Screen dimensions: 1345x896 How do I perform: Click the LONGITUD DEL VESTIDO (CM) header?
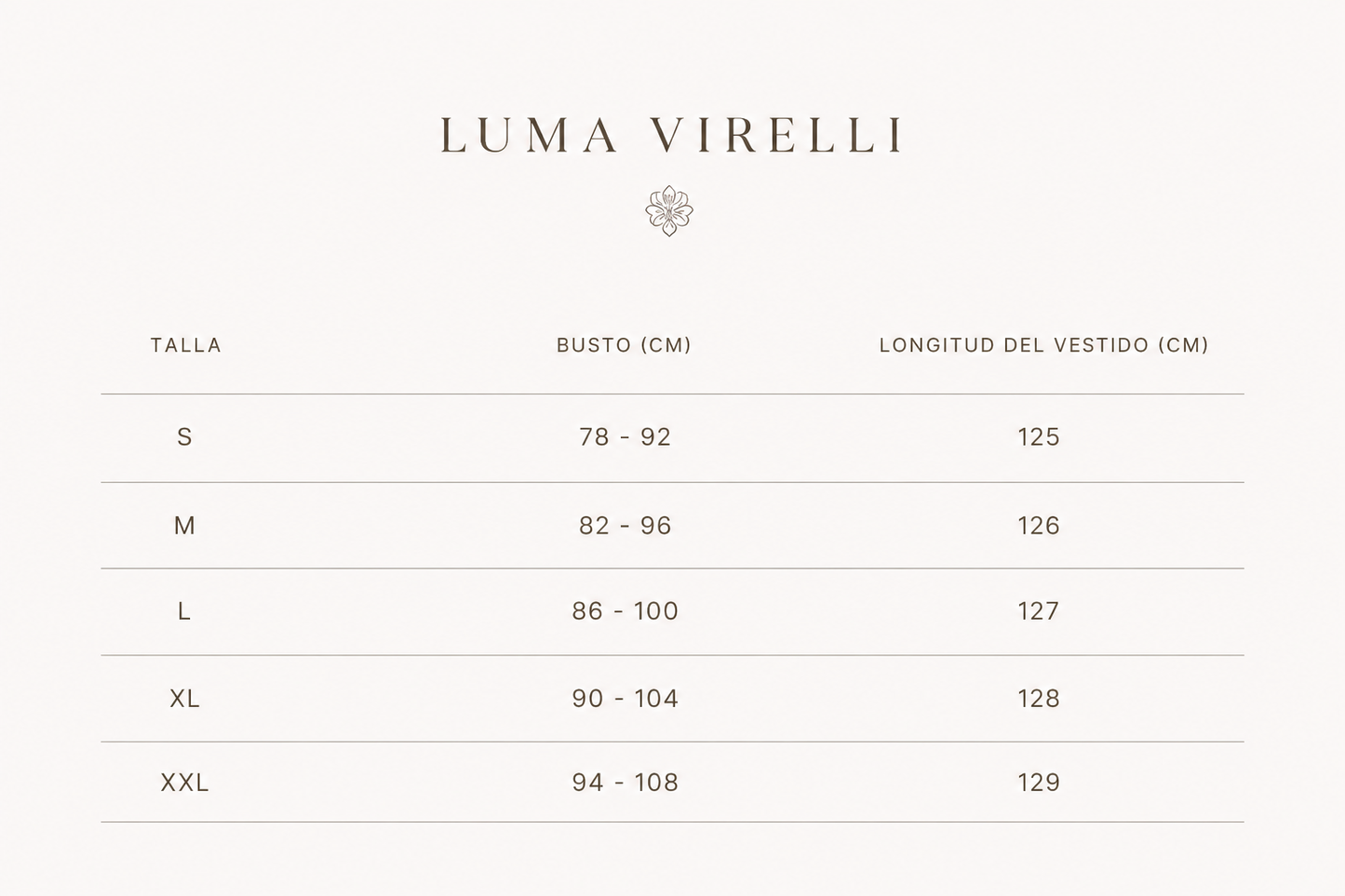pos(1044,345)
